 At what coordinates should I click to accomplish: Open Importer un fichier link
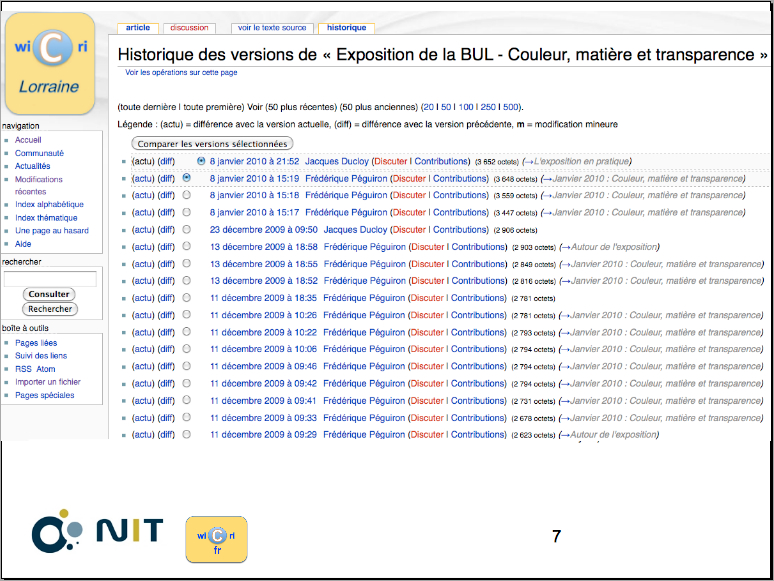(x=48, y=382)
